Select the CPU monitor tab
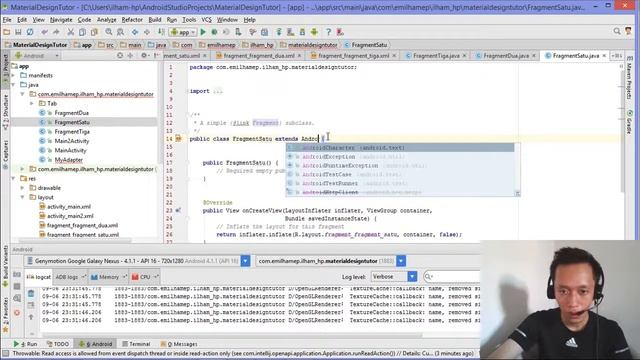 (144, 277)
